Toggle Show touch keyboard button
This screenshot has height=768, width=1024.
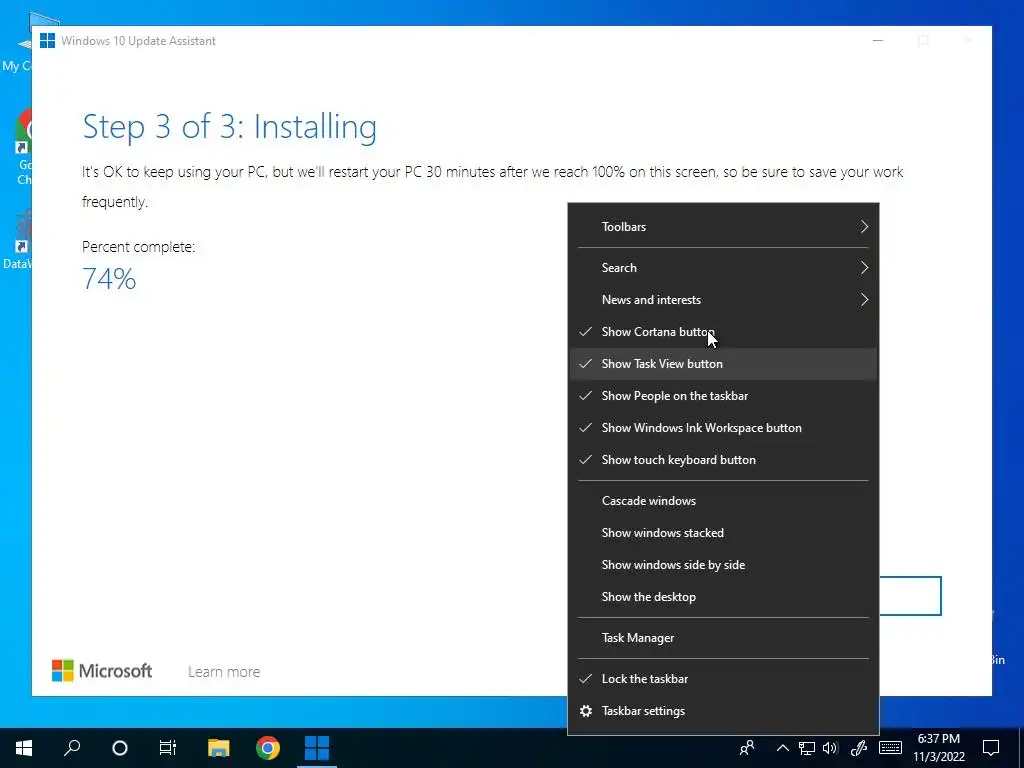723,460
